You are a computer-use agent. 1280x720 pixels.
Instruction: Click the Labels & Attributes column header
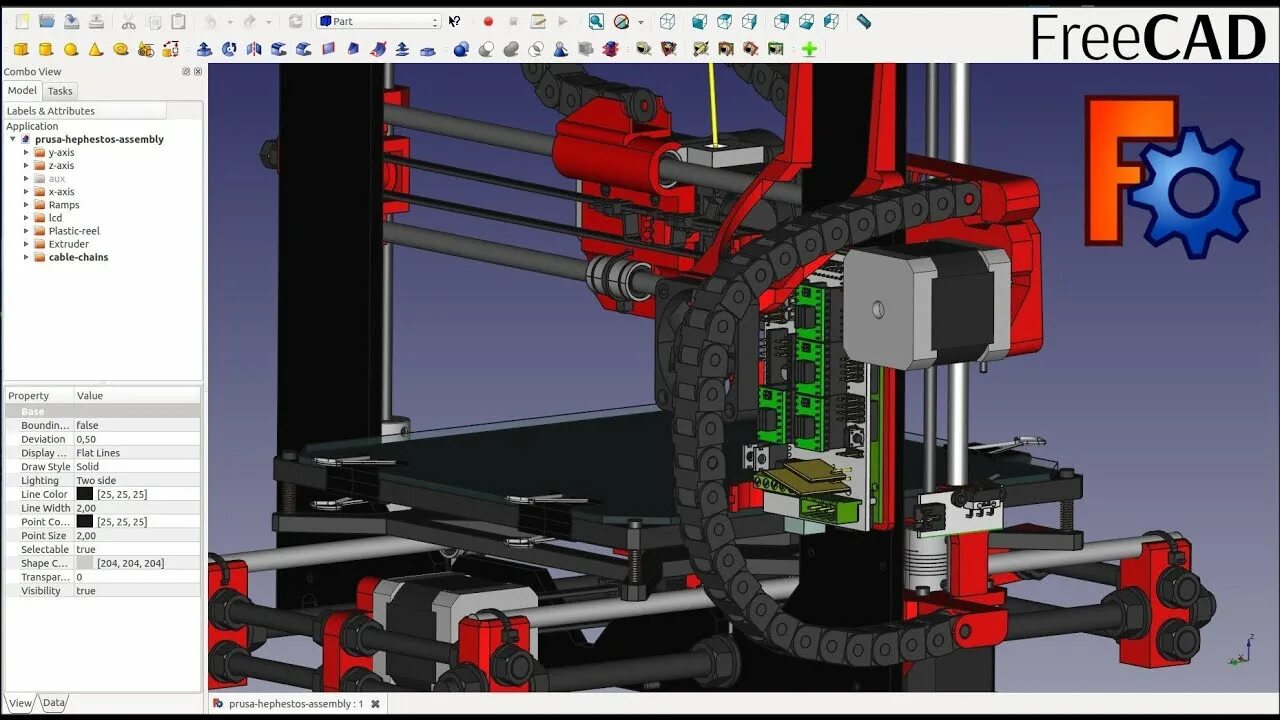(84, 111)
